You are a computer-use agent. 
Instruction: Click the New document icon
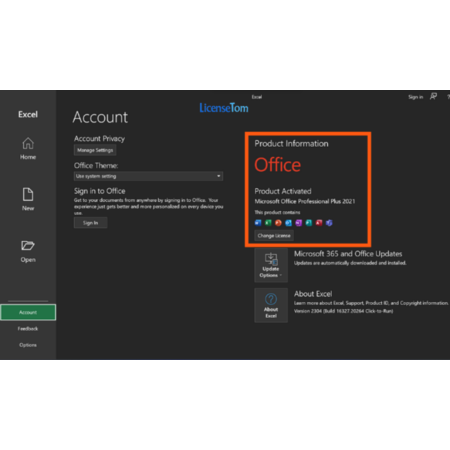coord(28,194)
